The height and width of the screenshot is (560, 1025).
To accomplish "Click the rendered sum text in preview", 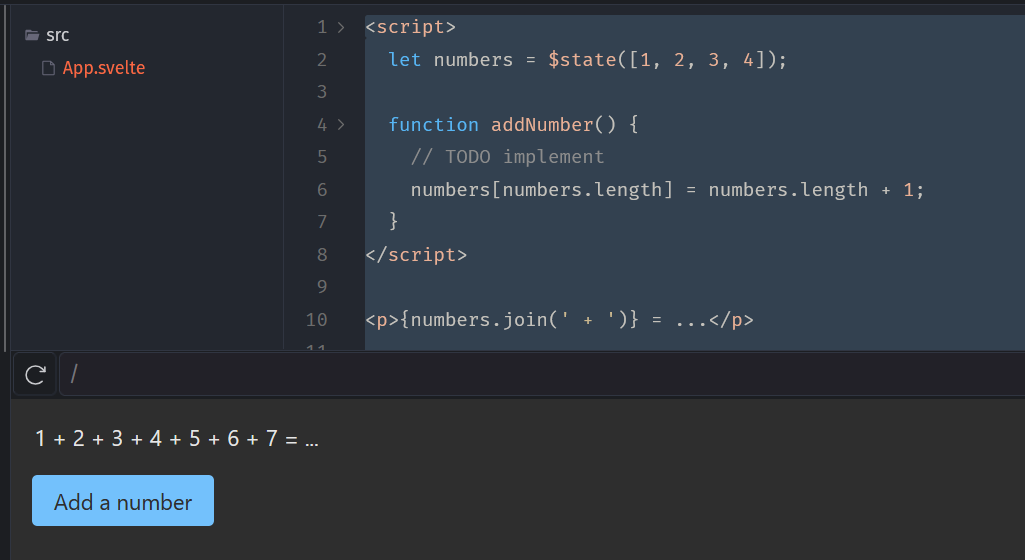I will (176, 439).
